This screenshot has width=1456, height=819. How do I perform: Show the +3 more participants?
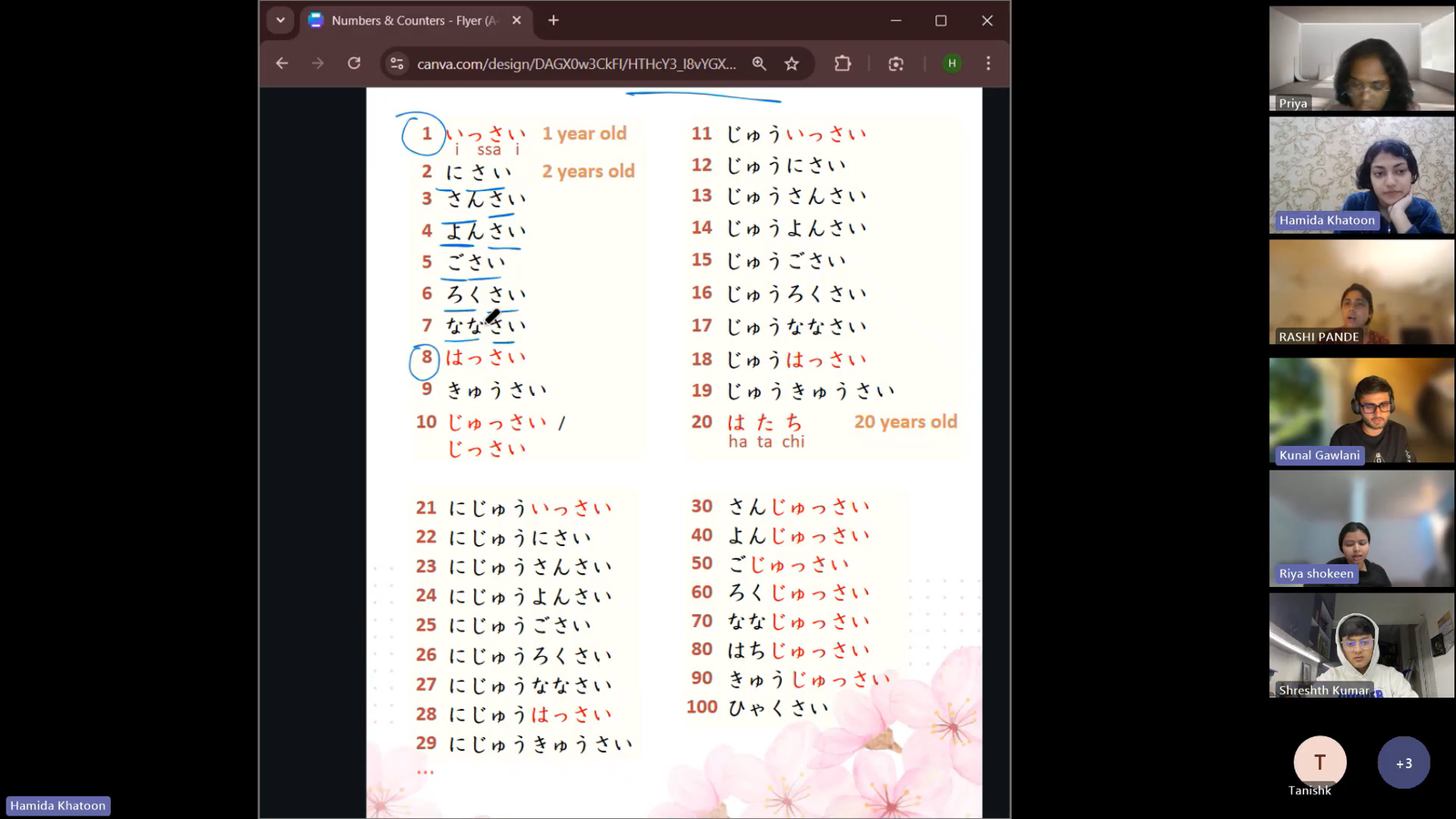pyautogui.click(x=1403, y=763)
